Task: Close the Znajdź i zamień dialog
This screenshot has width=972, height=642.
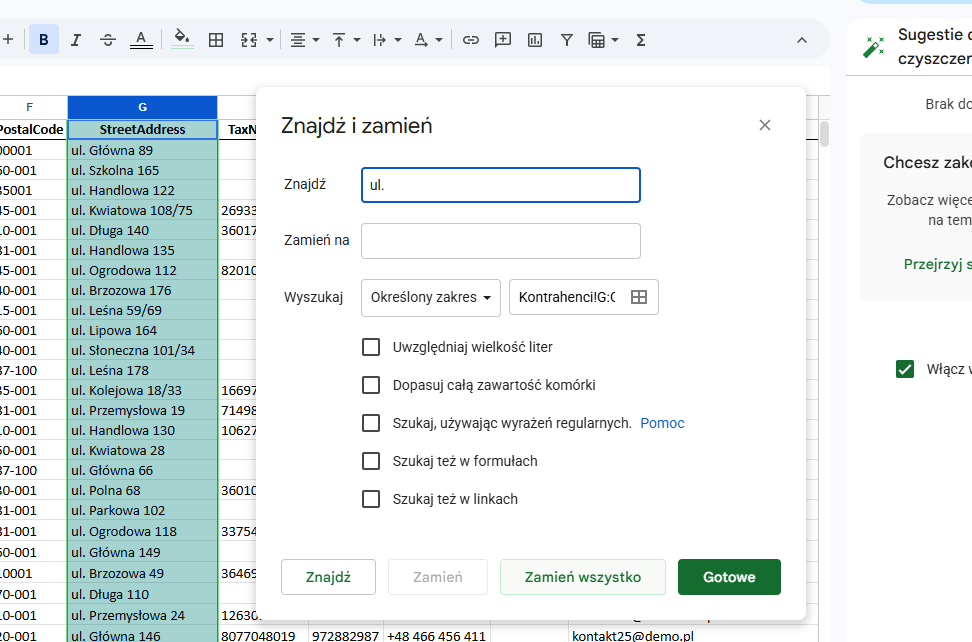Action: click(x=765, y=125)
